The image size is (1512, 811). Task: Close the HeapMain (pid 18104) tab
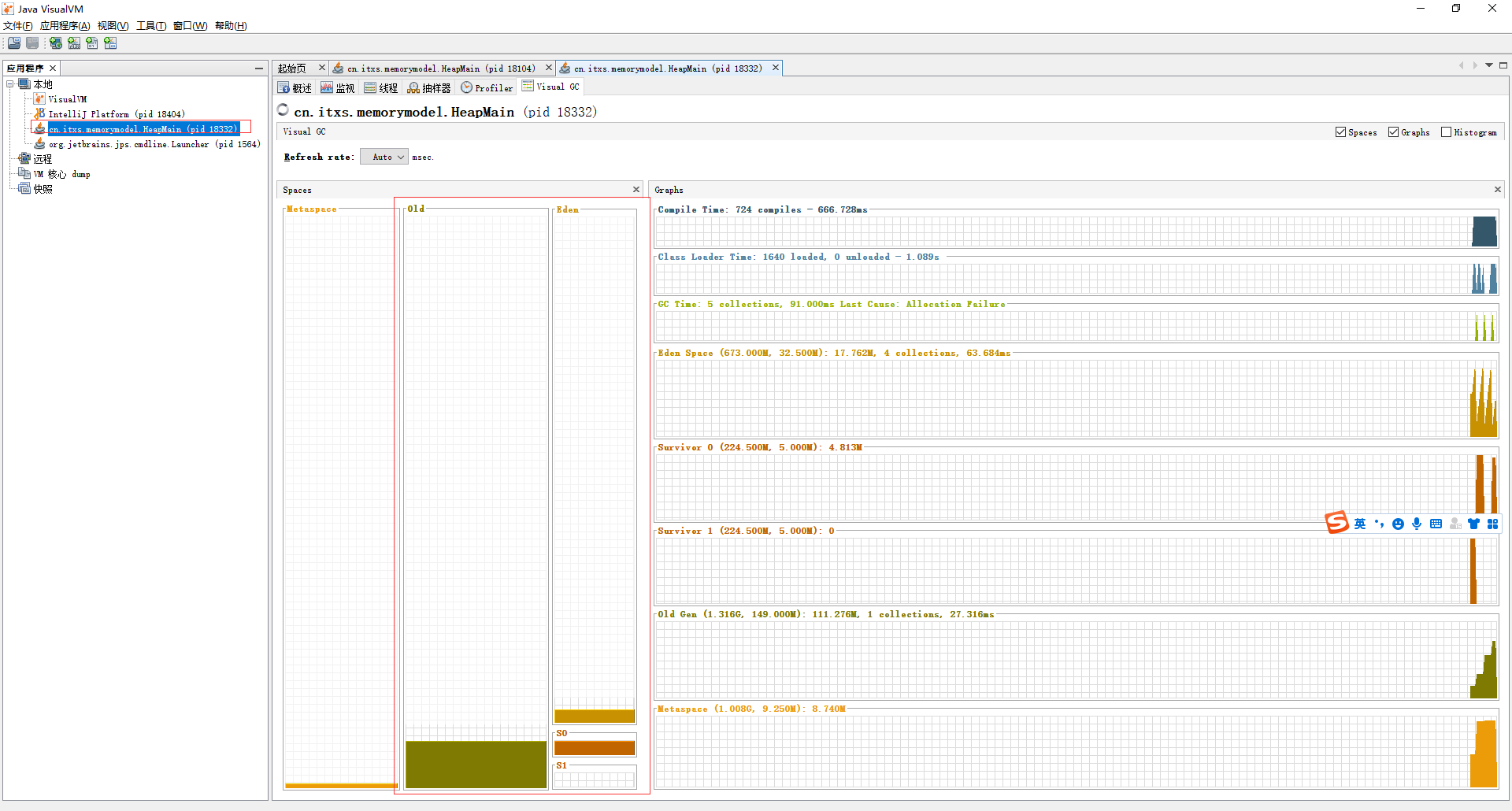pyautogui.click(x=549, y=68)
